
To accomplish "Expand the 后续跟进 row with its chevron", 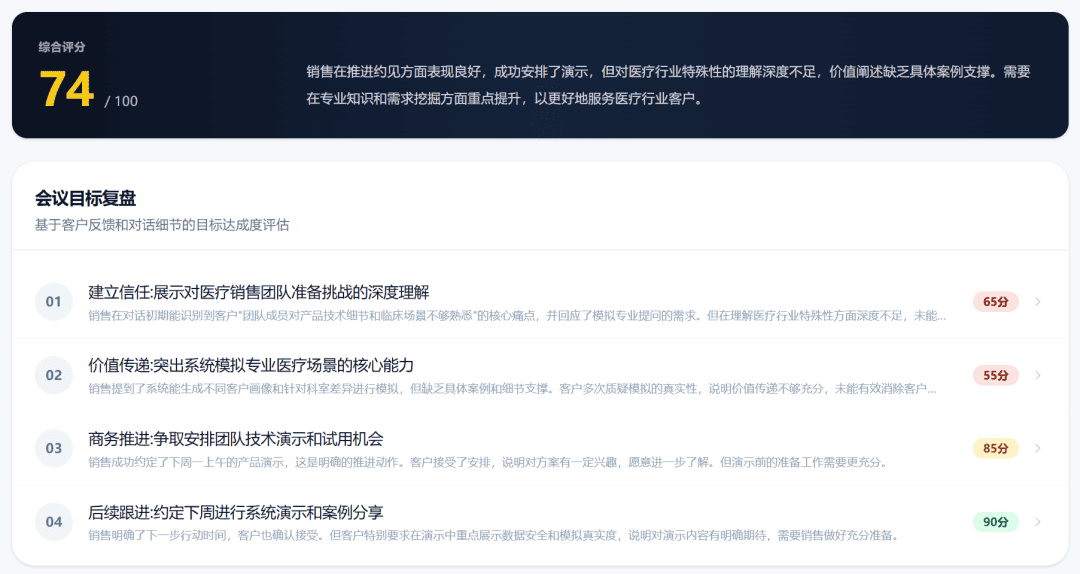I will [1038, 522].
